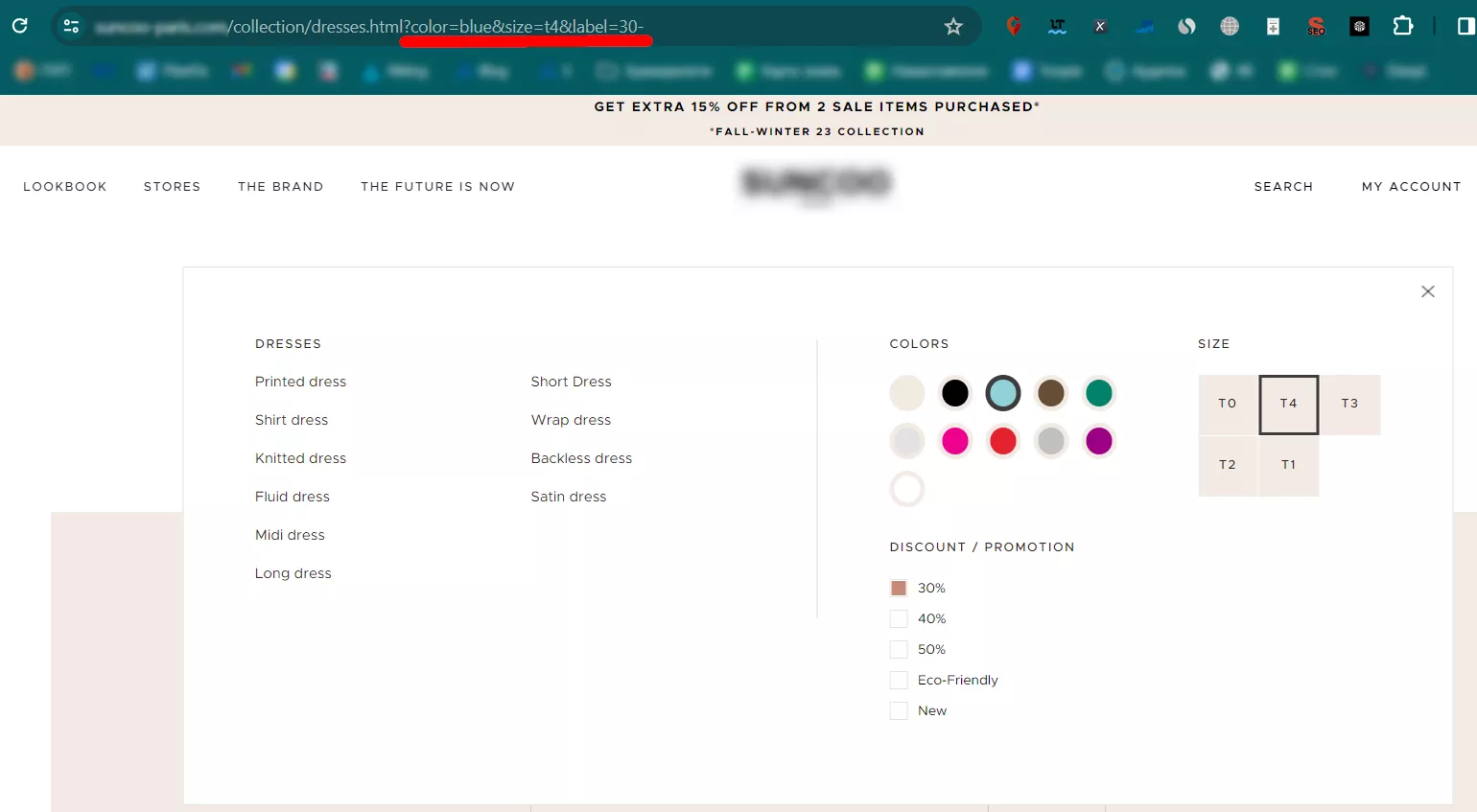Select Midi dress category
Viewport: 1477px width, 812px height.
pyautogui.click(x=290, y=535)
